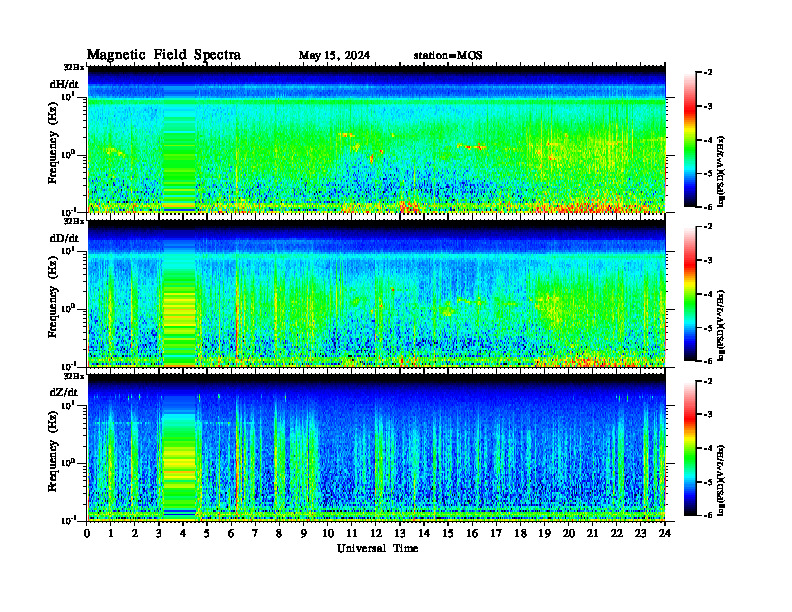Click the date "May 15, 2024"
792x612 pixels.
(334, 55)
